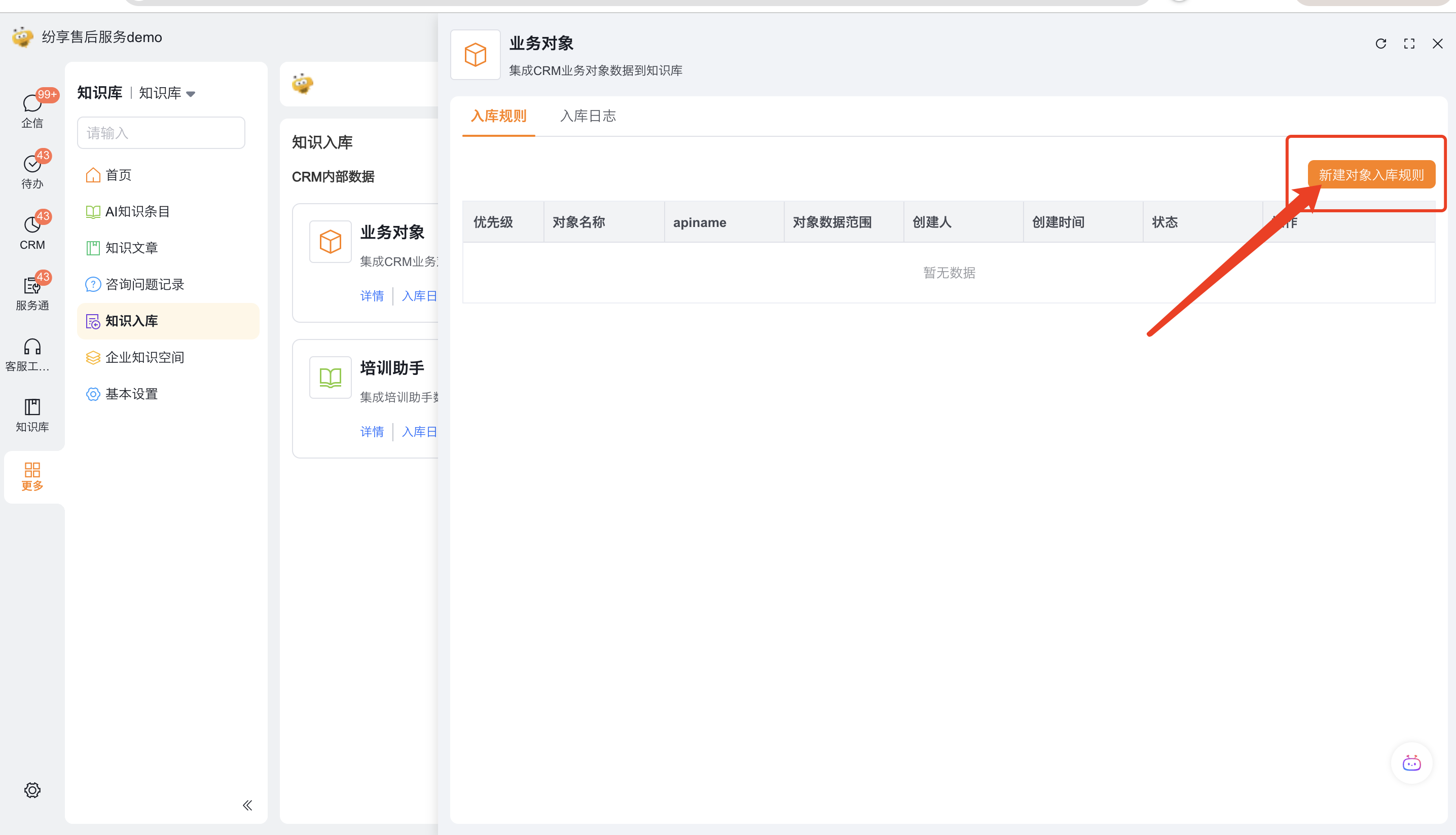This screenshot has height=835, width=1456.
Task: Expand the 知识库 dropdown selector
Action: (x=167, y=93)
